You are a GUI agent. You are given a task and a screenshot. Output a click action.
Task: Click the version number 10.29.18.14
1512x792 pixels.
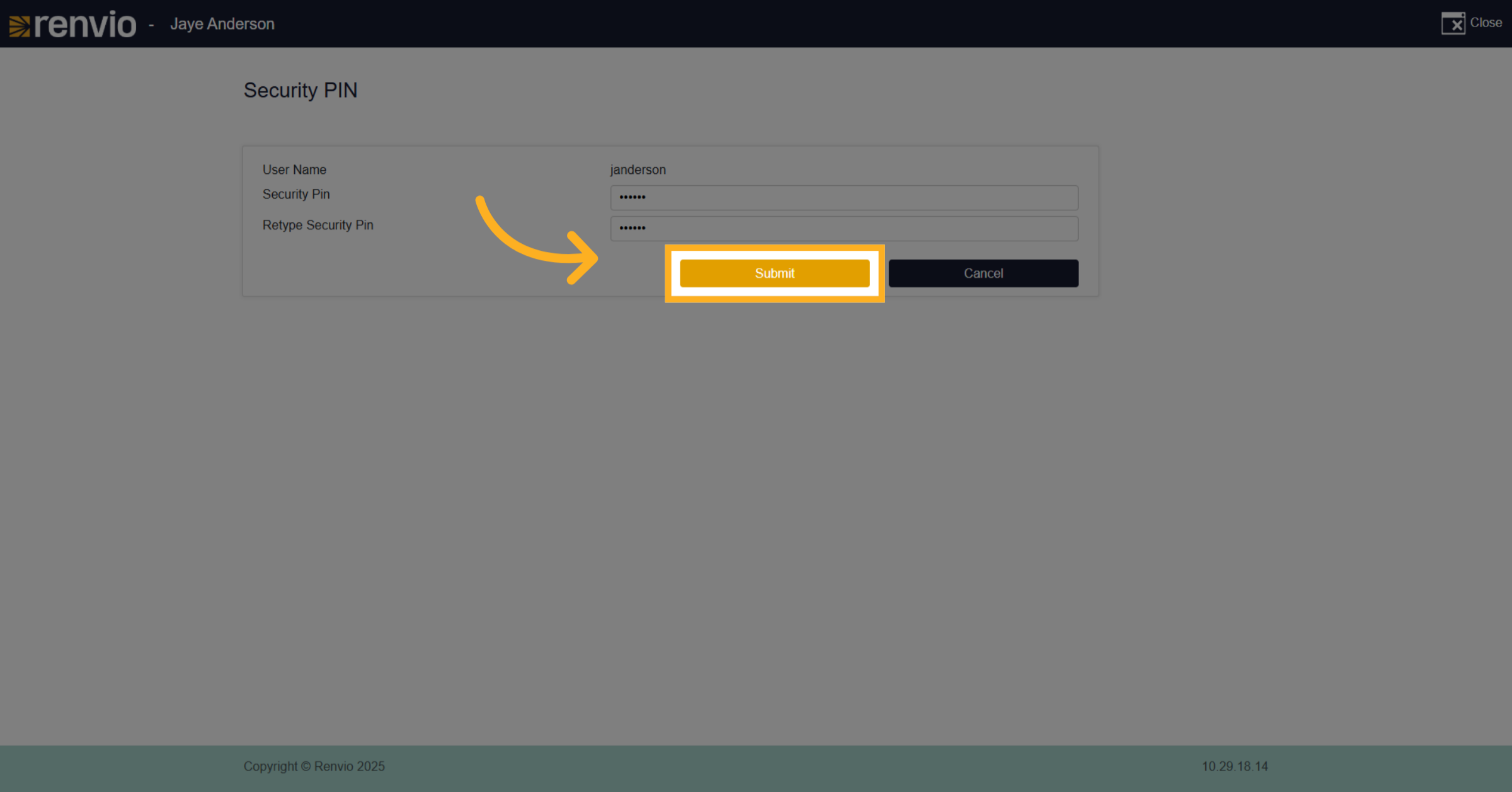point(1234,766)
